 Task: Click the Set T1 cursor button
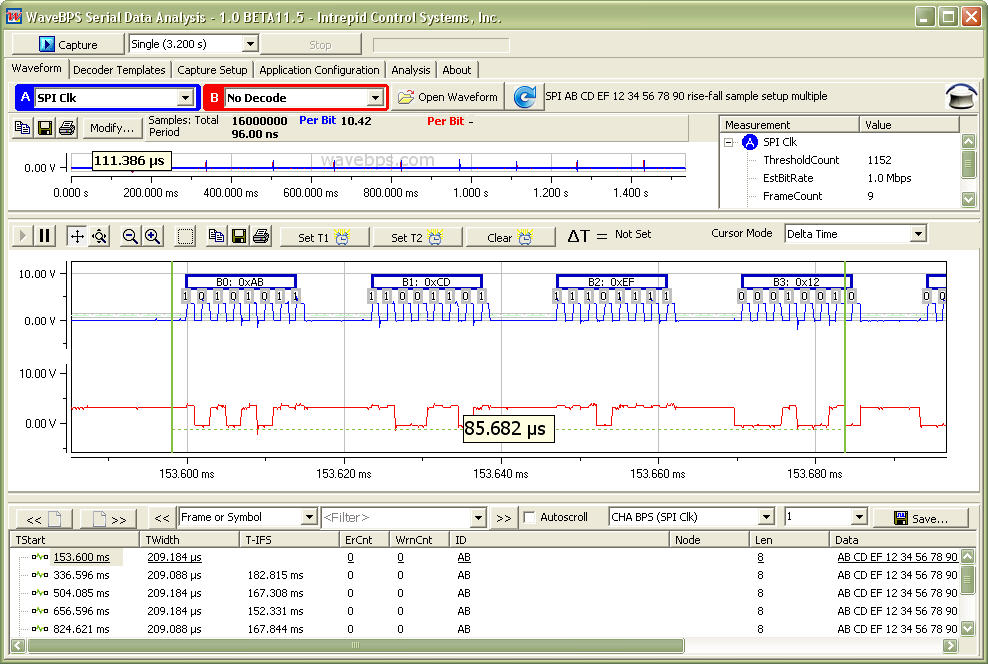(324, 237)
